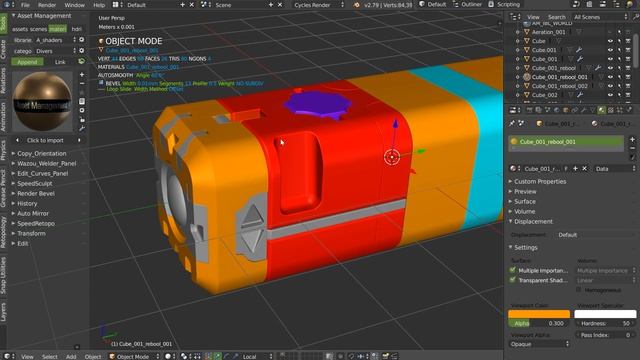This screenshot has height=360, width=640.
Task: Toggle visibility eye for Cube in outliner
Action: tap(610, 41)
